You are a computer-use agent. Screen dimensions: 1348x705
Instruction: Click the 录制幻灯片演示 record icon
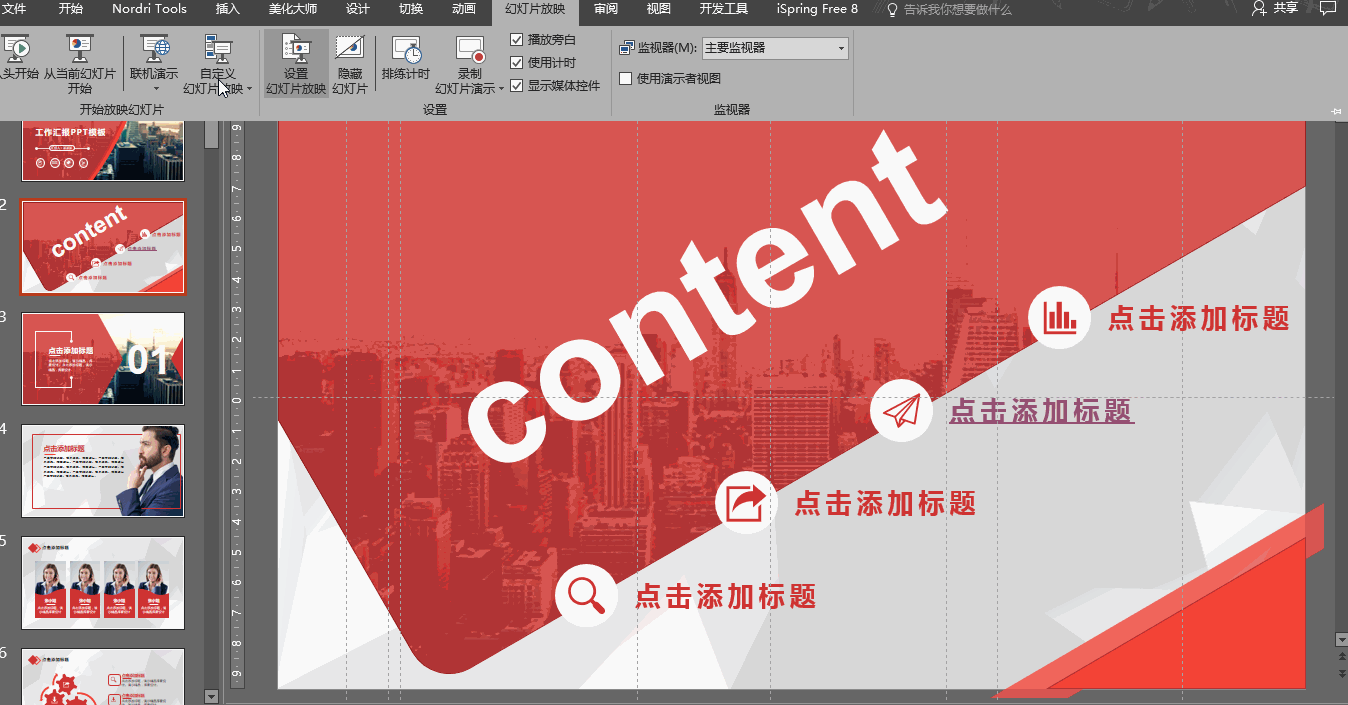tap(470, 49)
